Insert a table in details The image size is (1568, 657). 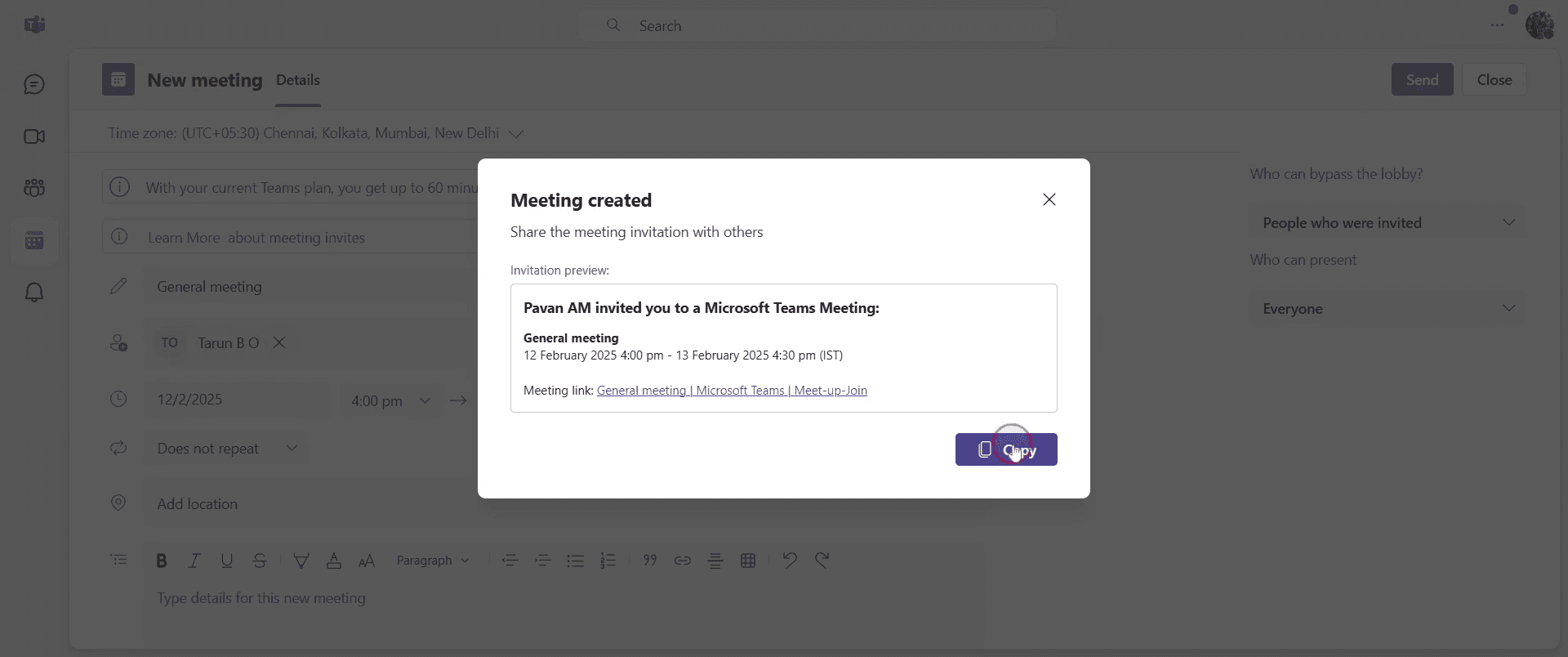pyautogui.click(x=748, y=561)
